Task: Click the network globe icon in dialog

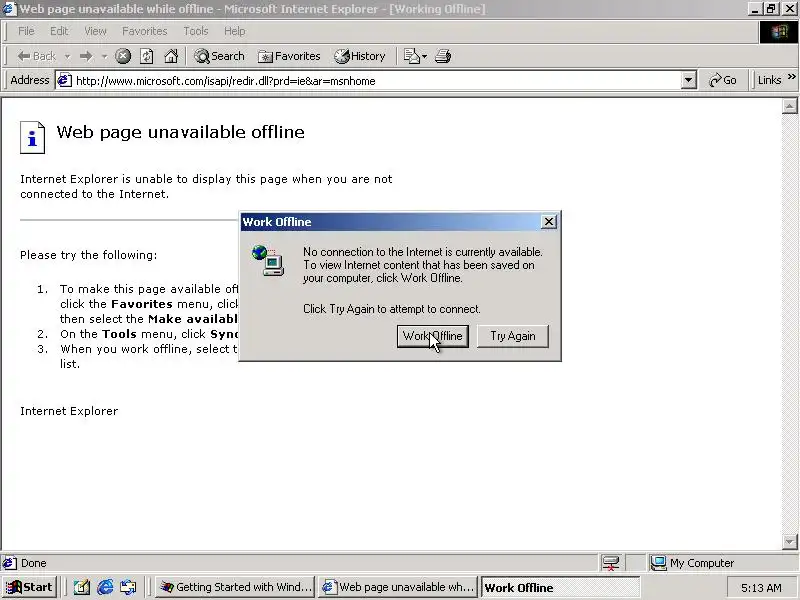Action: (x=268, y=260)
